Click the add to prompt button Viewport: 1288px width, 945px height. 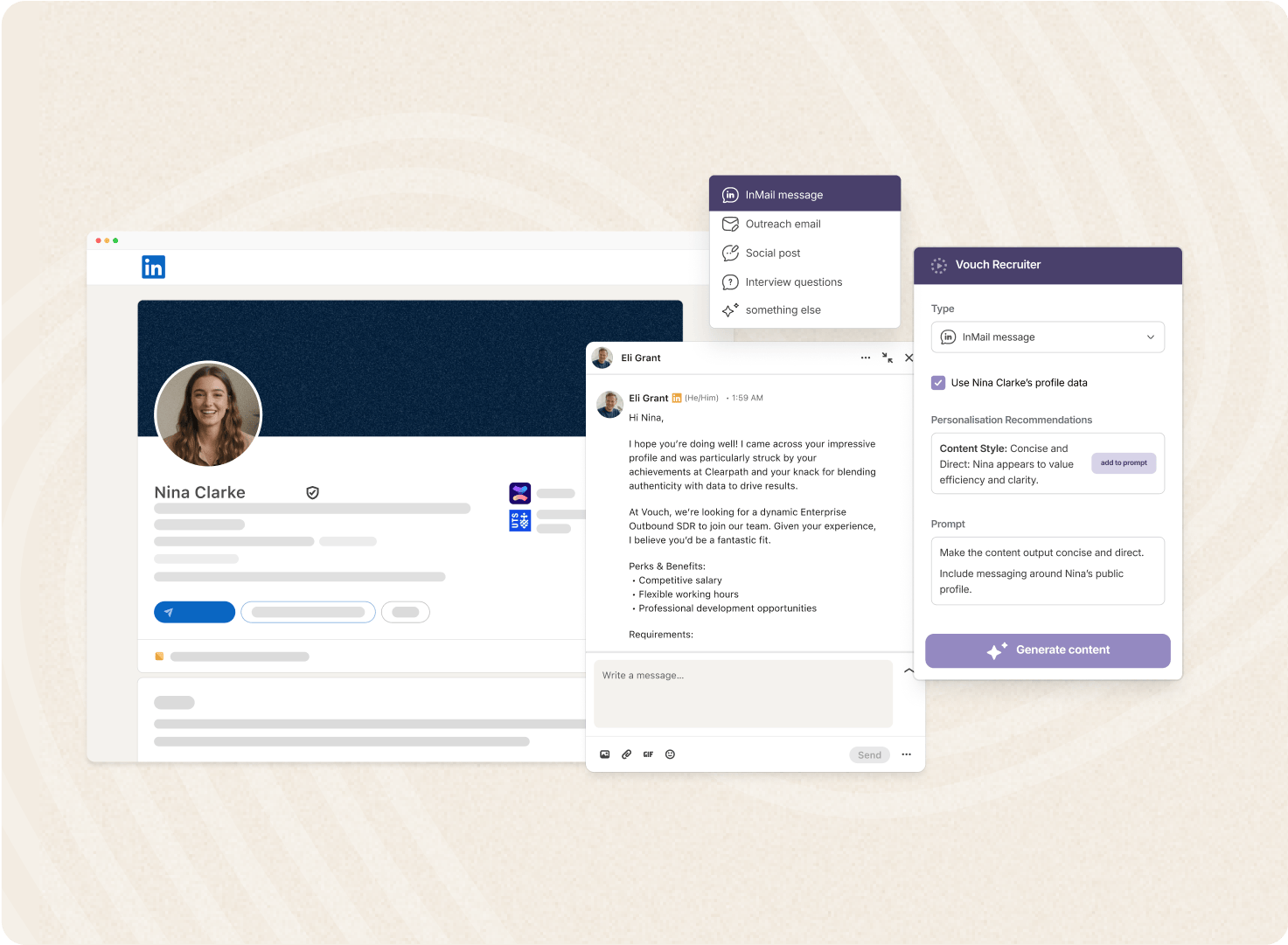click(x=1124, y=463)
